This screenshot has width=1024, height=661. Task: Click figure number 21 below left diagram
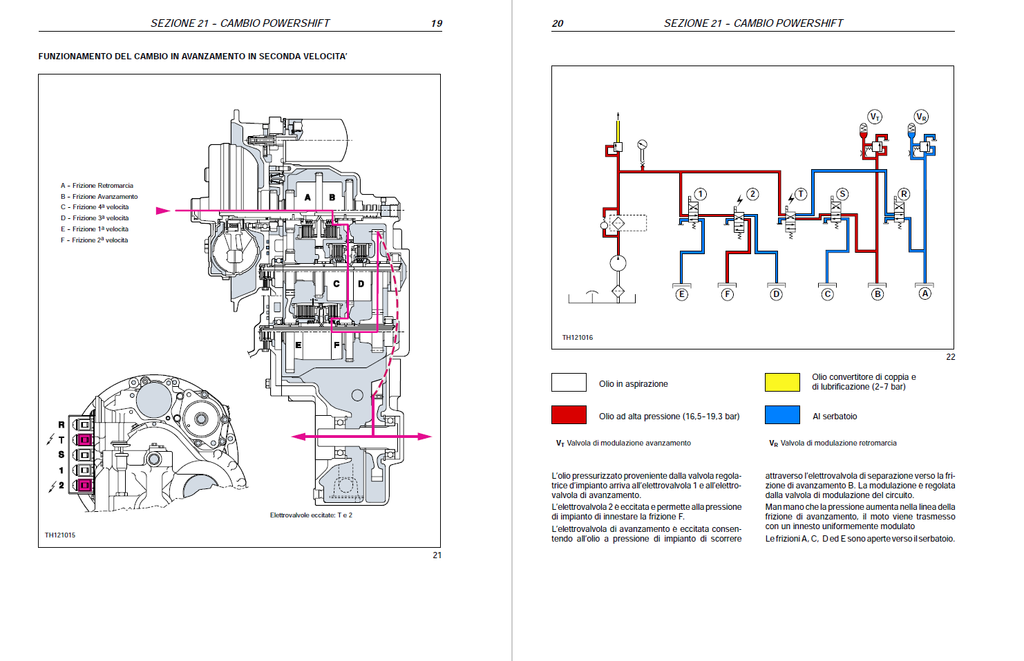437,555
